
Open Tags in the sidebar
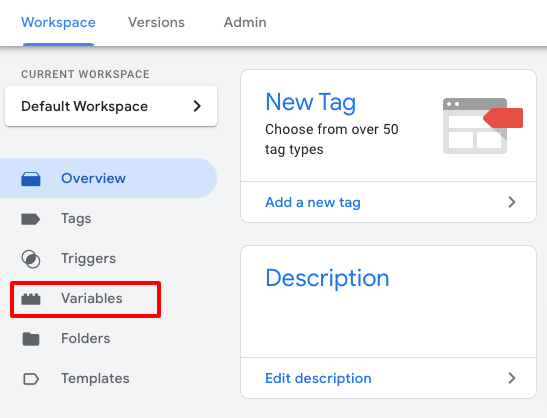click(108, 219)
